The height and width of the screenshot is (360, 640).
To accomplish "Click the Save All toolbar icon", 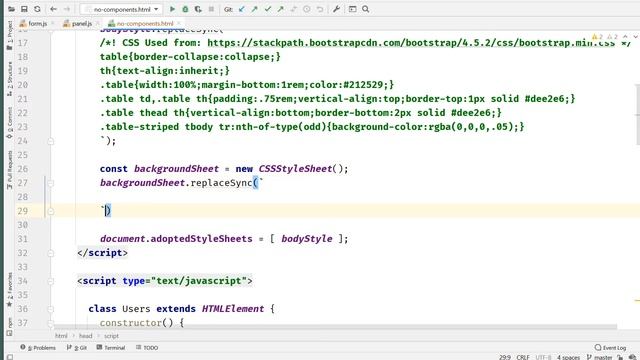I will [24, 9].
